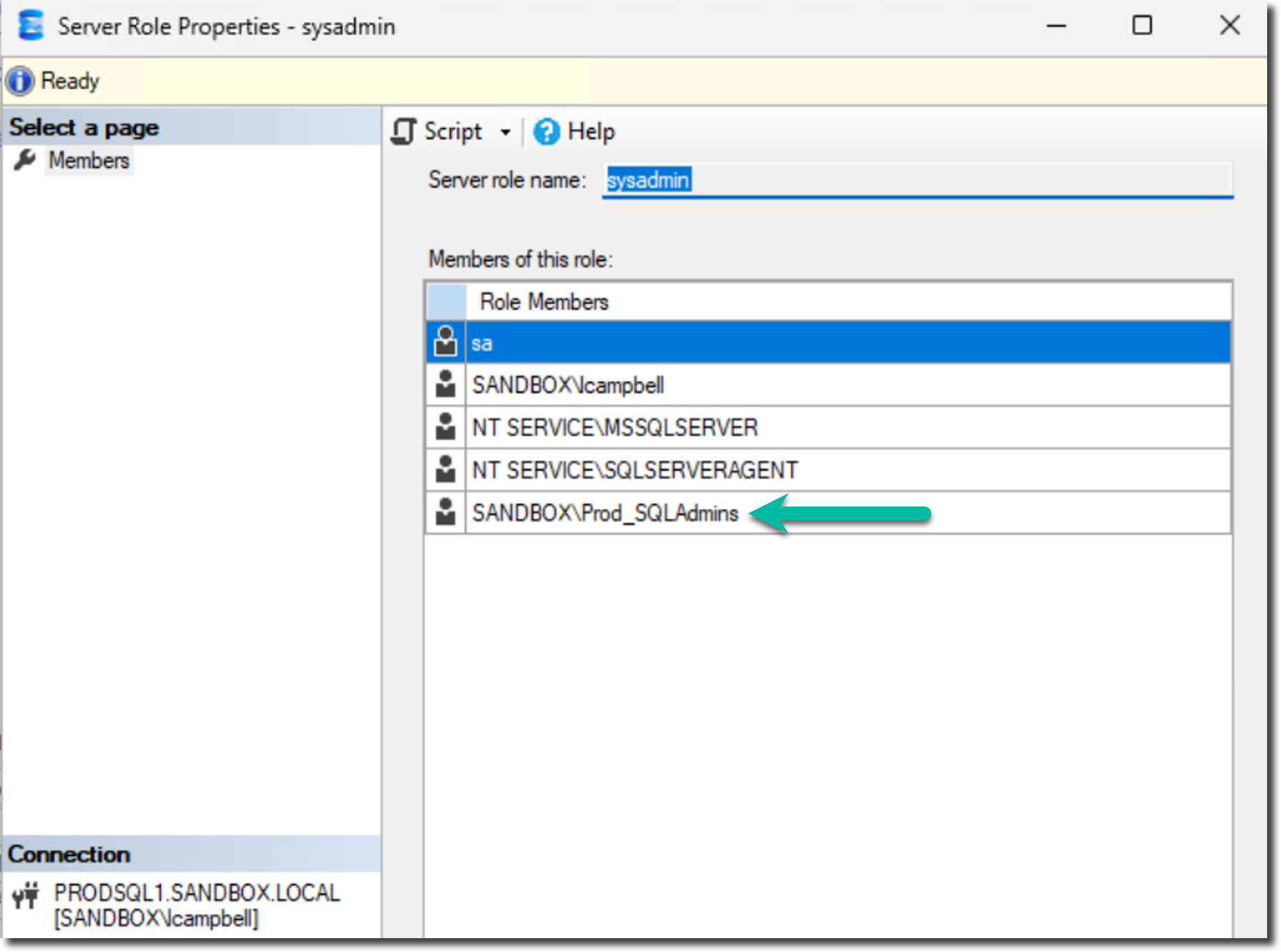The height and width of the screenshot is (952, 1281).
Task: Click user icon beside SANDBOX\Prod_SQLAdmins
Action: click(446, 512)
